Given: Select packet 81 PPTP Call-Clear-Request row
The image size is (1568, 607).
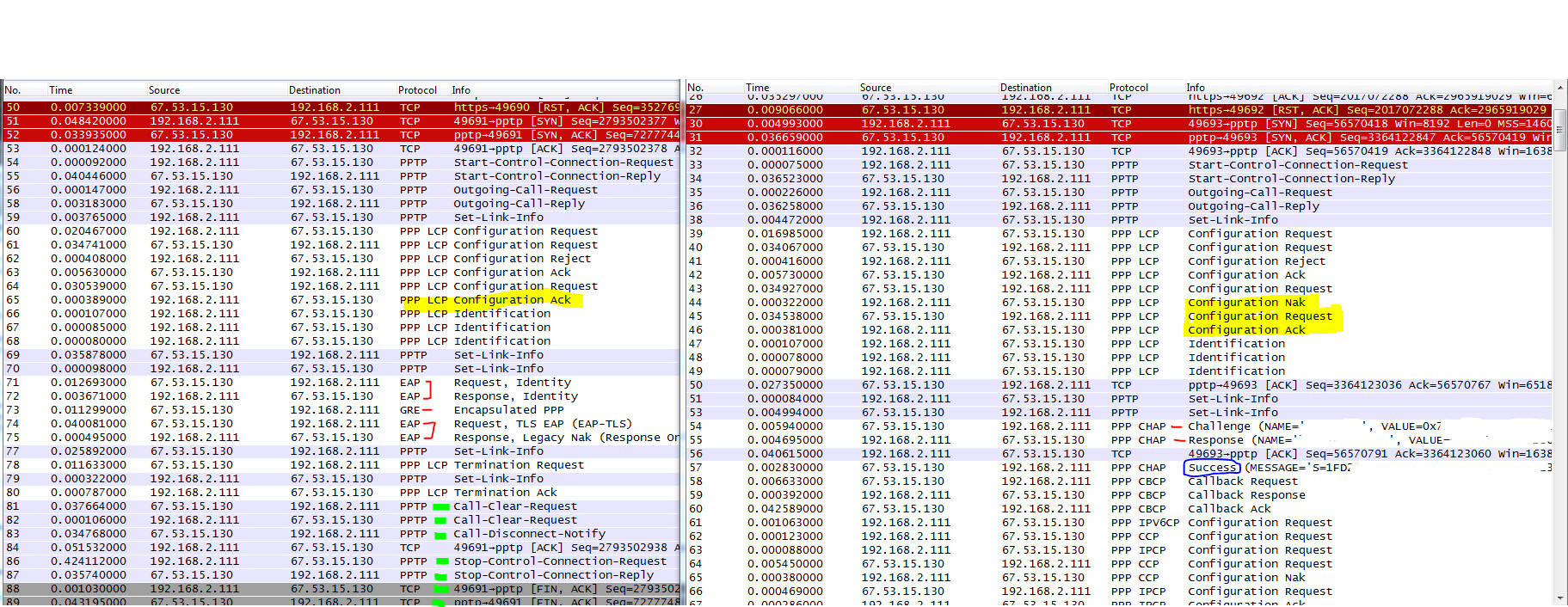Looking at the screenshot, I should click(x=341, y=506).
